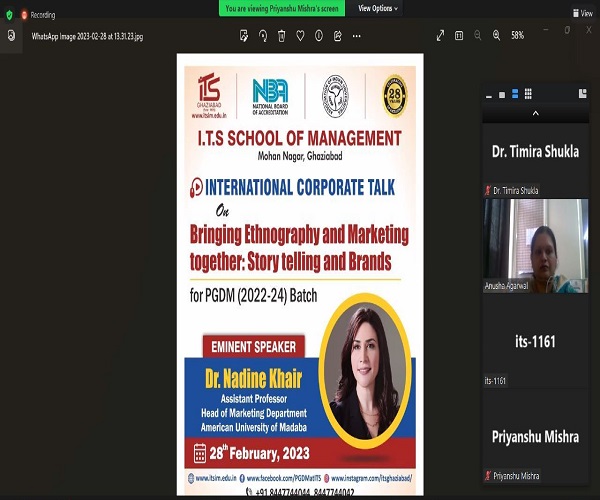This screenshot has width=600, height=500.
Task: Click the ITS Ghaziabad logo on poster
Action: click(209, 96)
